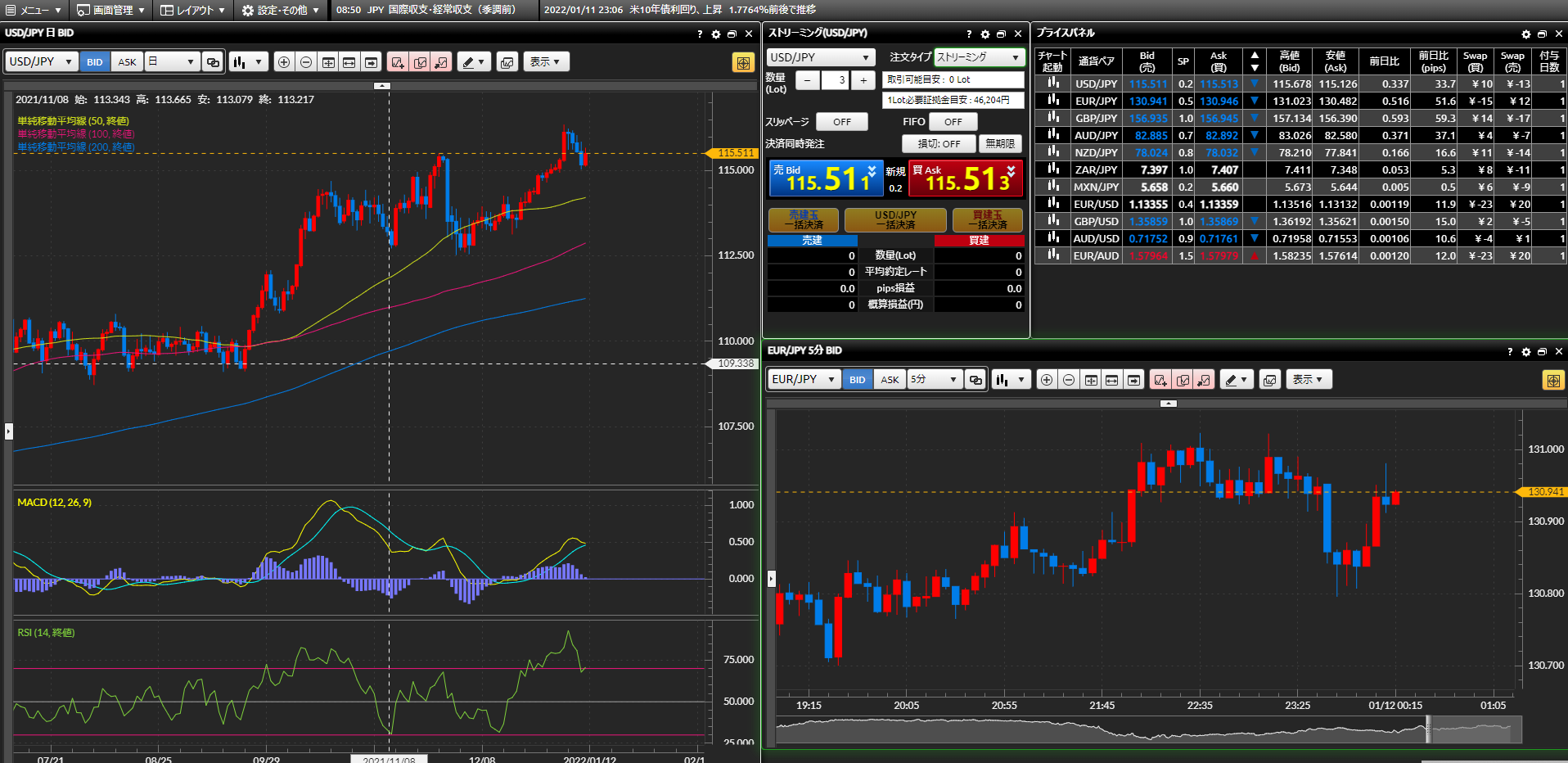This screenshot has height=763, width=1568.
Task: Select the zoom-in tool on USD/JPY chart
Action: [284, 61]
